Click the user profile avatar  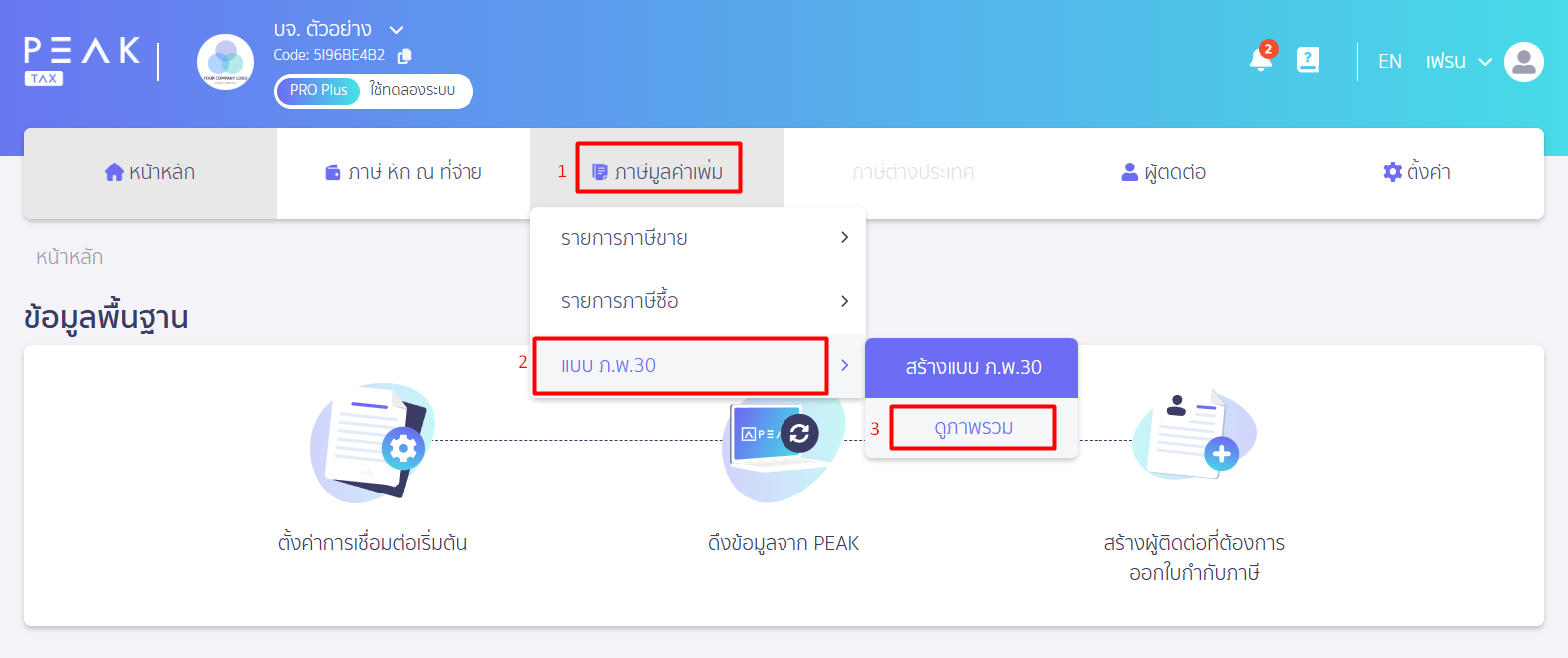point(1523,62)
